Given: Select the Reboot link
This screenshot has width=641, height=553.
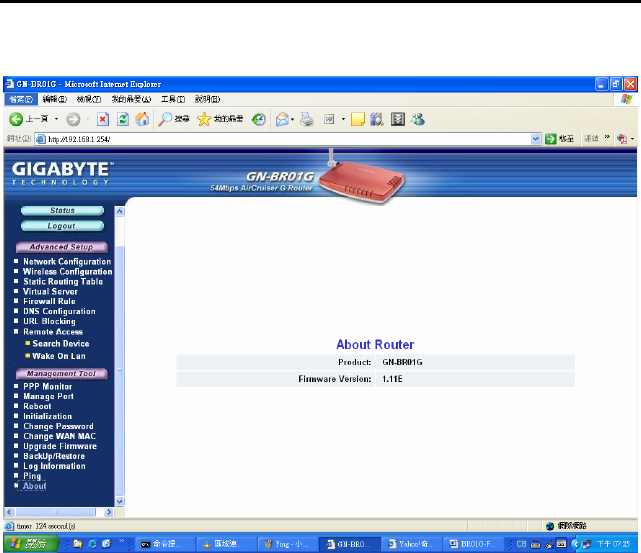Looking at the screenshot, I should pyautogui.click(x=37, y=406).
